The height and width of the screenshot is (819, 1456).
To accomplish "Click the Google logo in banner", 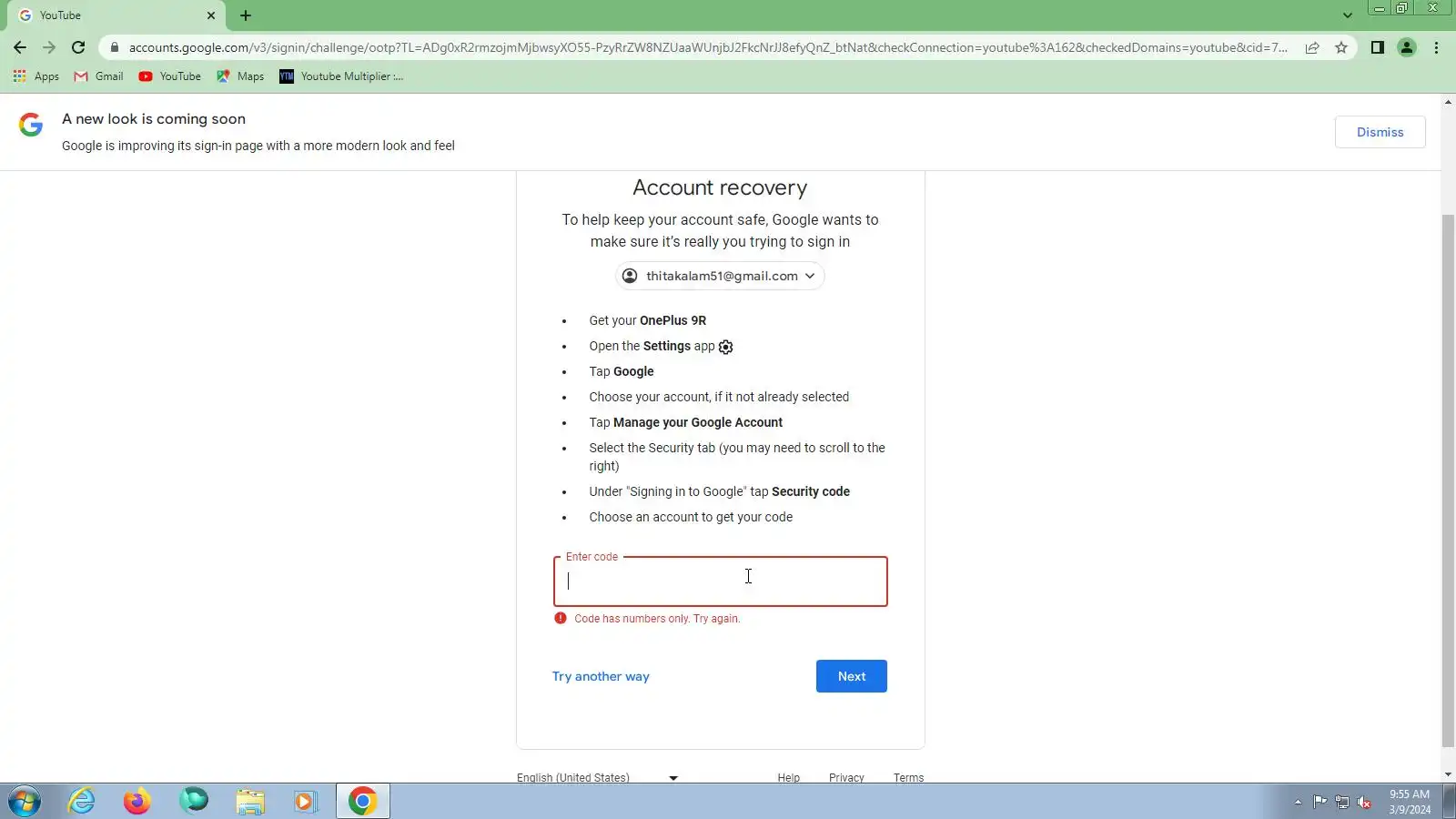I will 31,125.
